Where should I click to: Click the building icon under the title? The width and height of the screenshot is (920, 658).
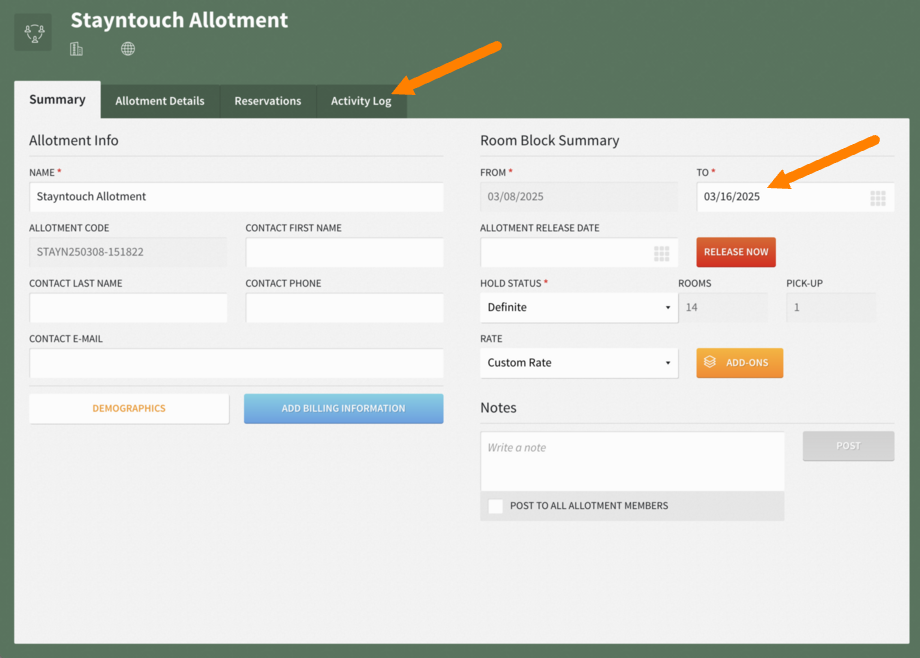coord(76,49)
